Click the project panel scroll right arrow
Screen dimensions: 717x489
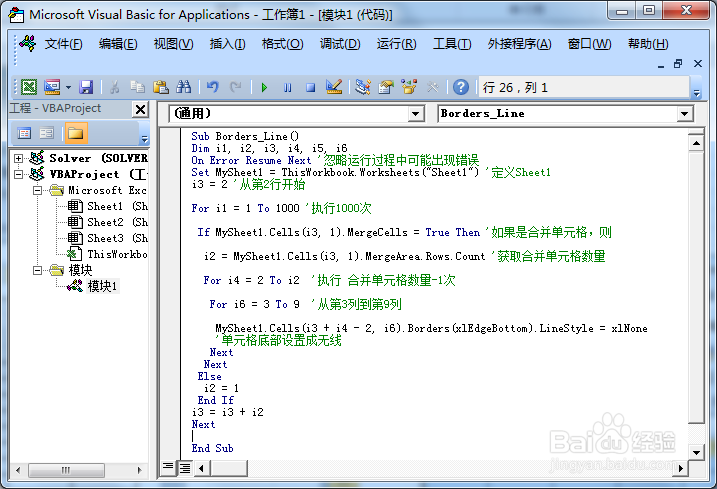pyautogui.click(x=139, y=470)
